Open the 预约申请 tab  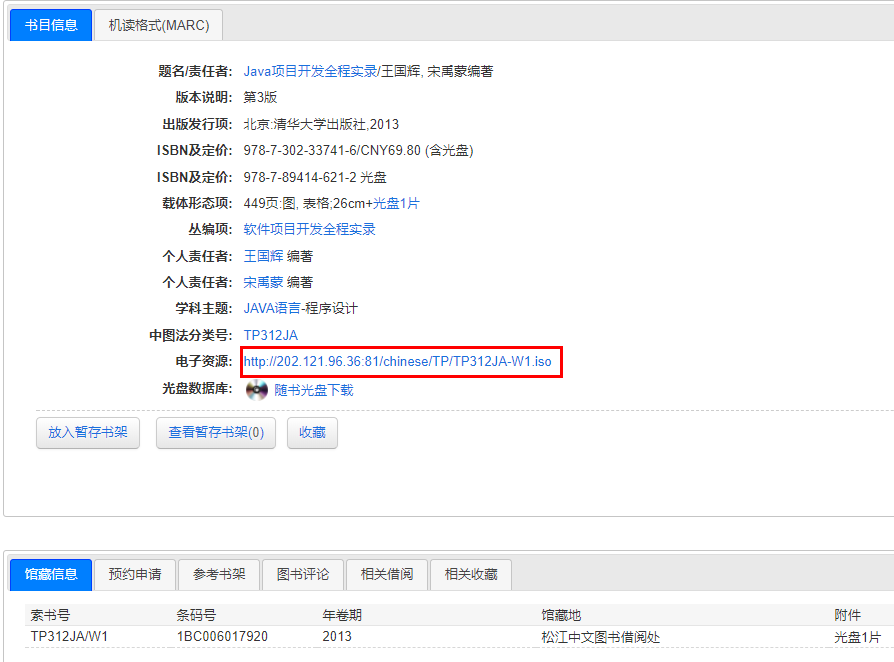[135, 574]
